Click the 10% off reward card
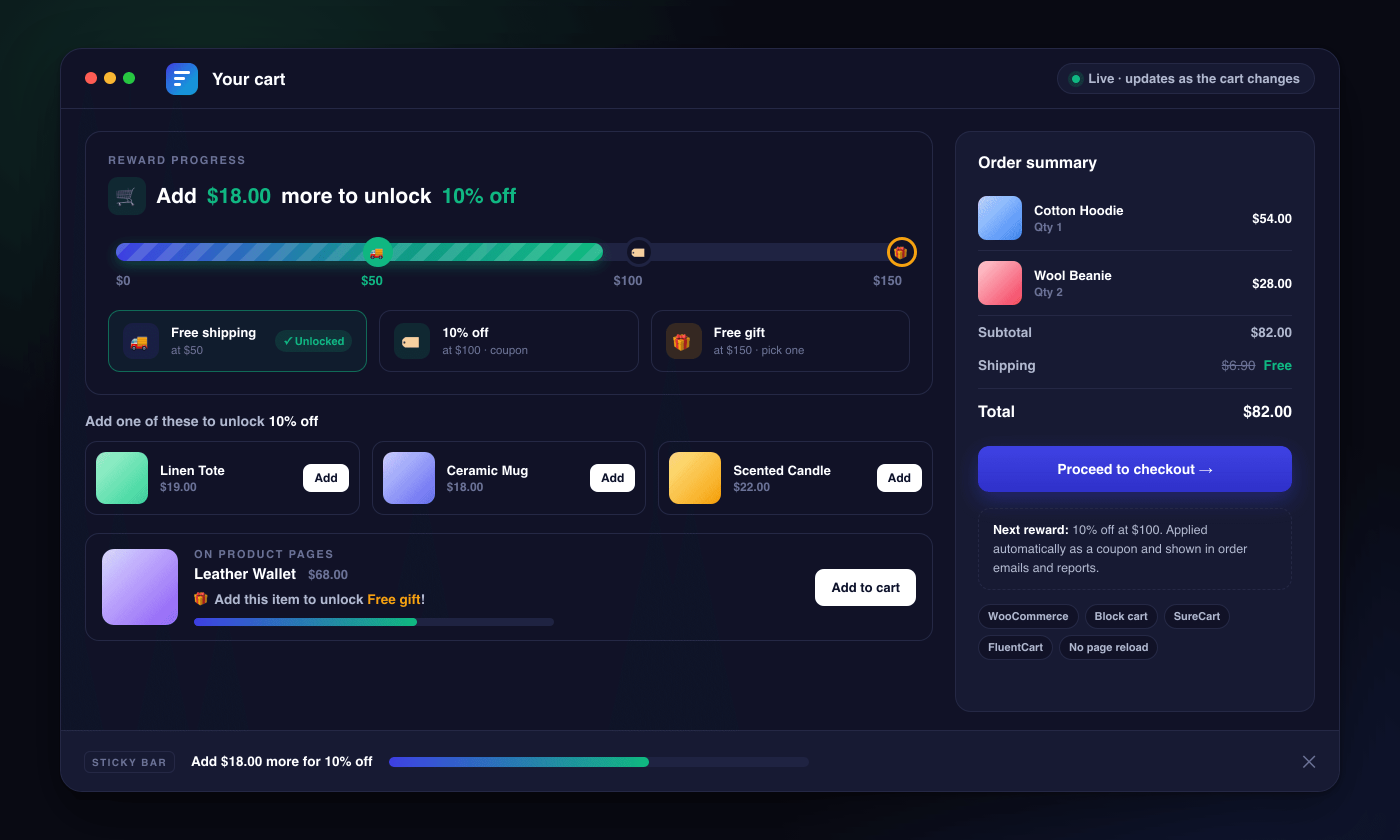Image resolution: width=1400 pixels, height=840 pixels. pos(508,341)
